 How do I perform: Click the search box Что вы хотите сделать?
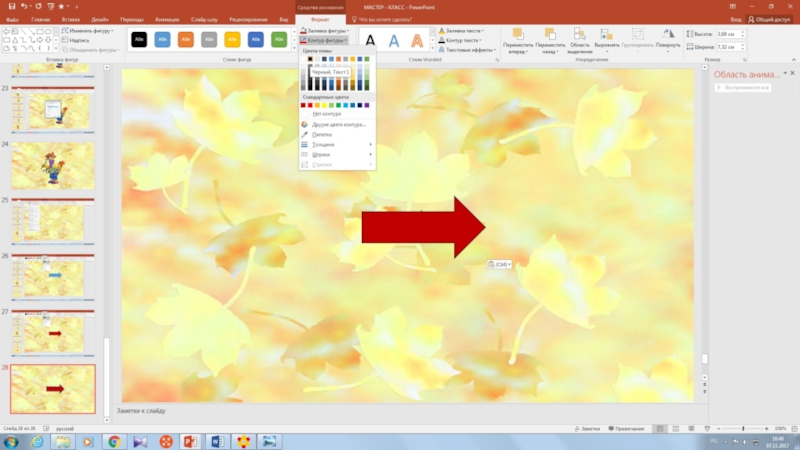(x=385, y=19)
